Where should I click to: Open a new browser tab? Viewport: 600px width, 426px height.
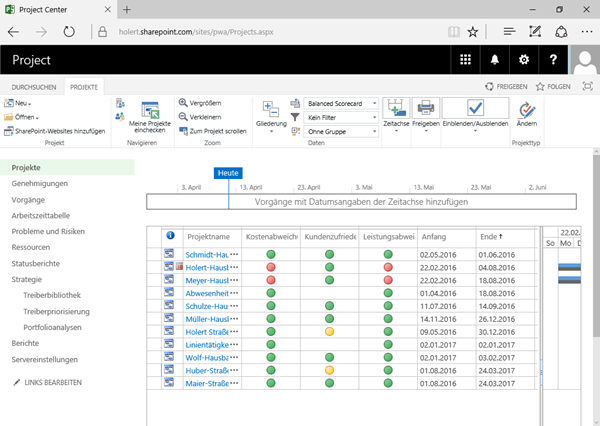pyautogui.click(x=127, y=10)
